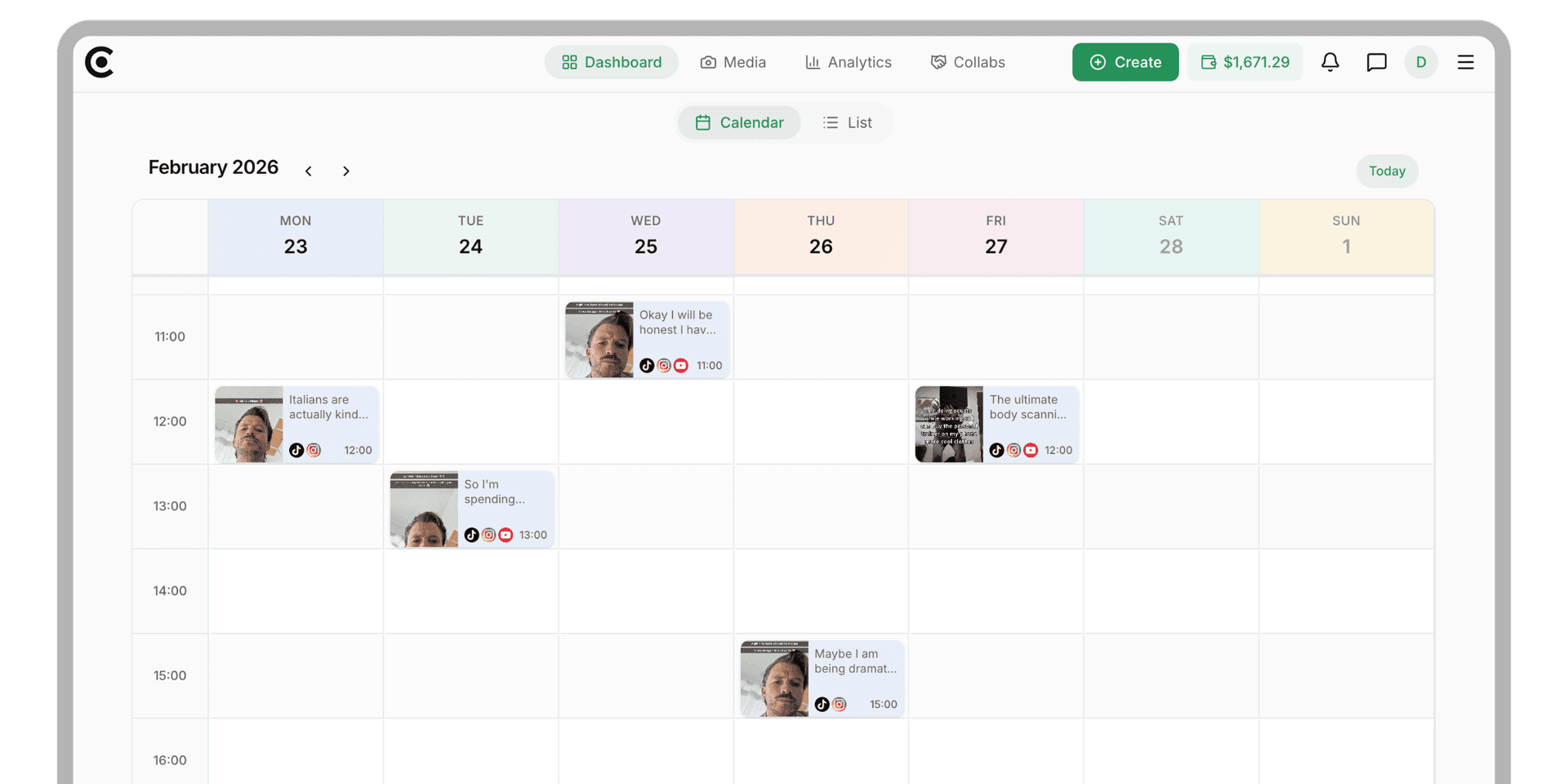Keep Calendar view selected
1568x784 pixels.
tap(739, 122)
